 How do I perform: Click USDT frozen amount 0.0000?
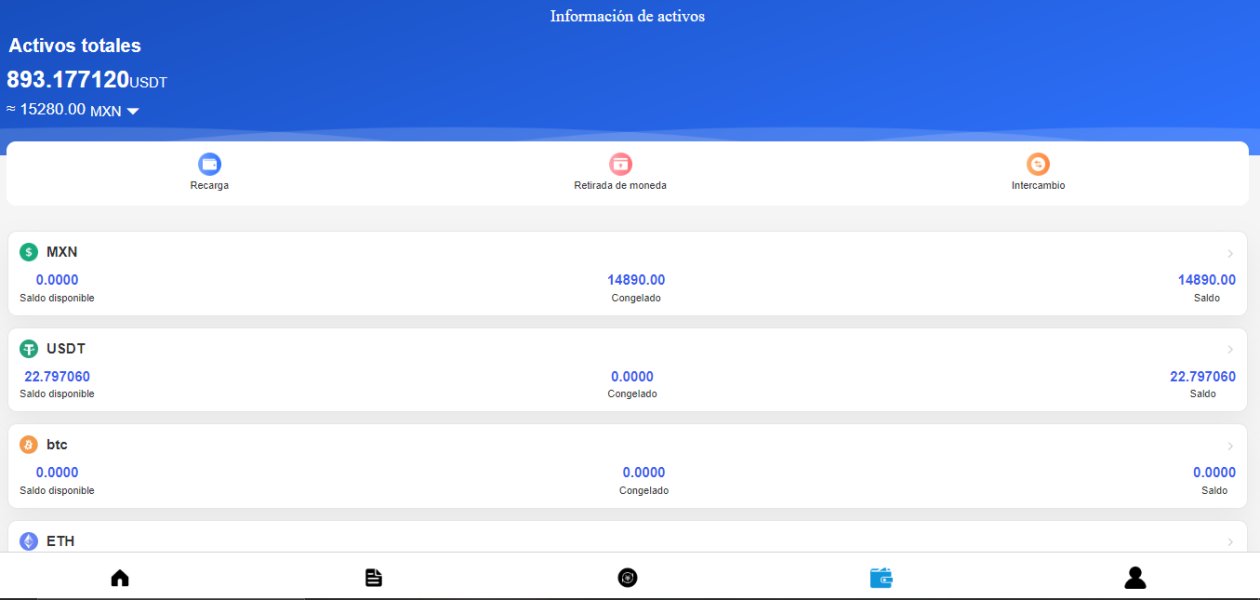tap(632, 377)
